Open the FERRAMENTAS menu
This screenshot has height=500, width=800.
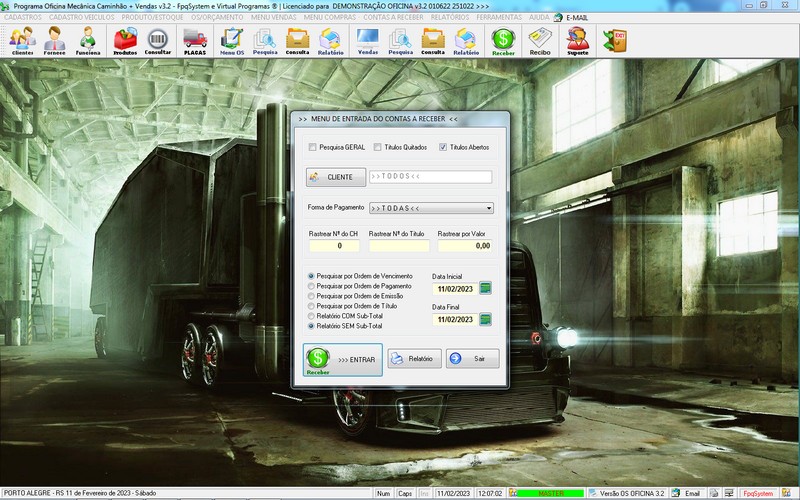point(498,18)
